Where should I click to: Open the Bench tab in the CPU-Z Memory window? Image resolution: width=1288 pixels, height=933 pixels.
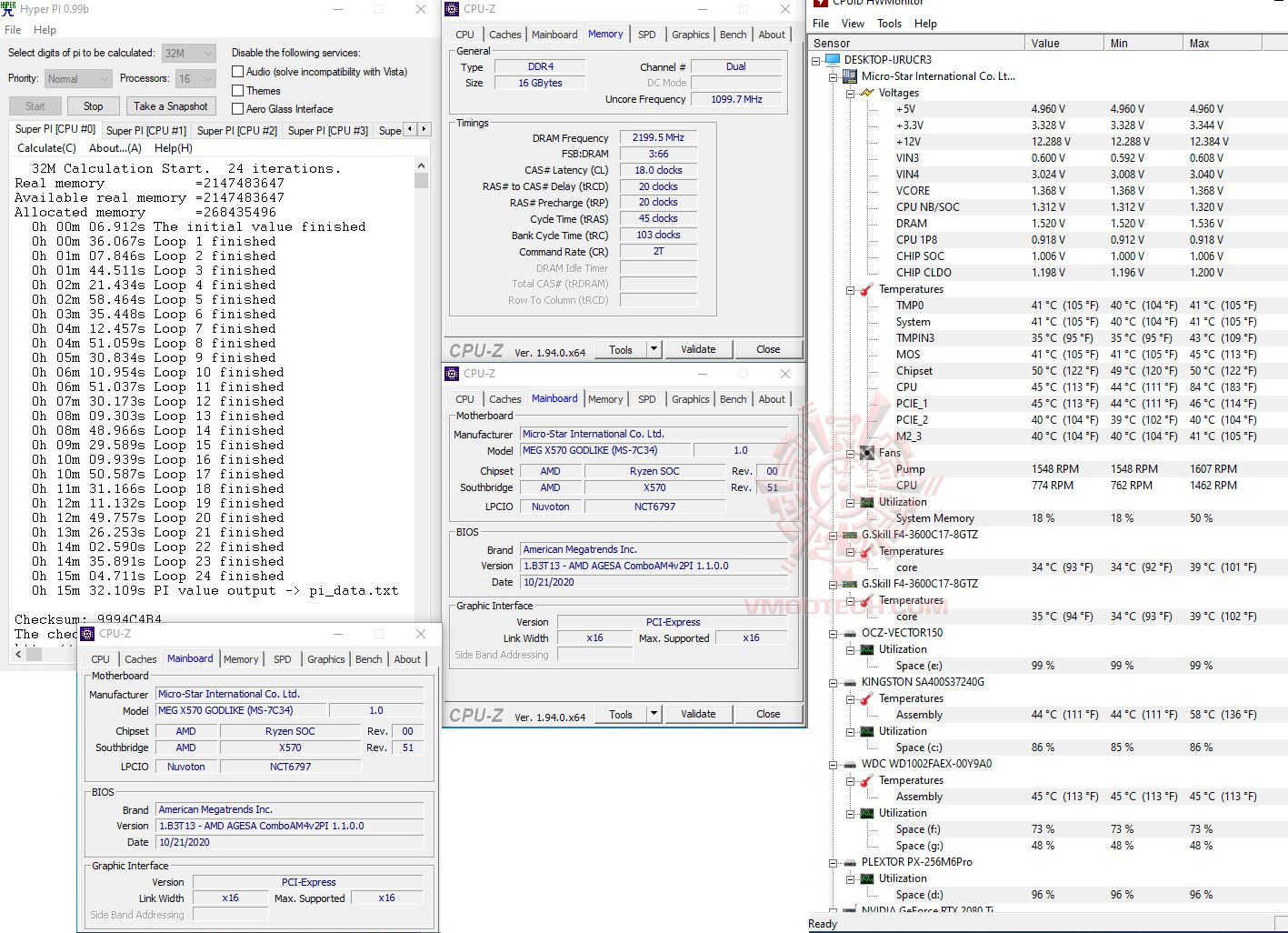(734, 35)
